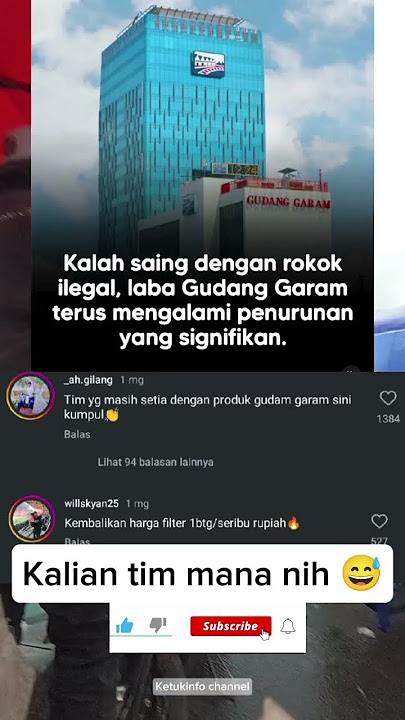The width and height of the screenshot is (405, 720).
Task: Tap the thumbs up icon
Action: tap(124, 625)
